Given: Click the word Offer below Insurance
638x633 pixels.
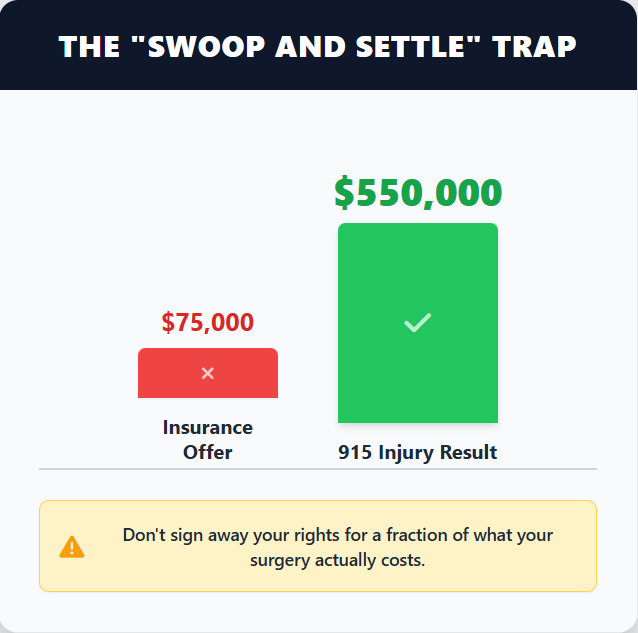Looking at the screenshot, I should tap(208, 452).
